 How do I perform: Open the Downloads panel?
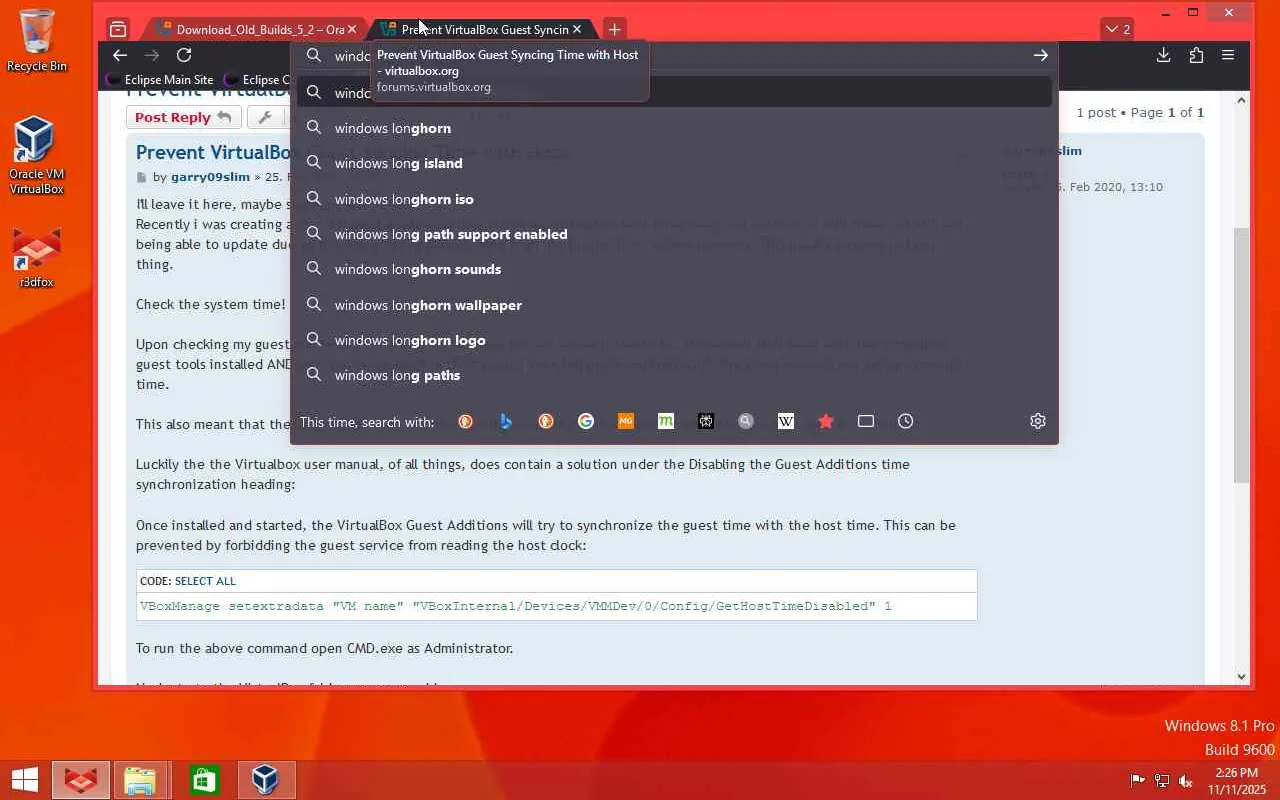click(x=1163, y=56)
